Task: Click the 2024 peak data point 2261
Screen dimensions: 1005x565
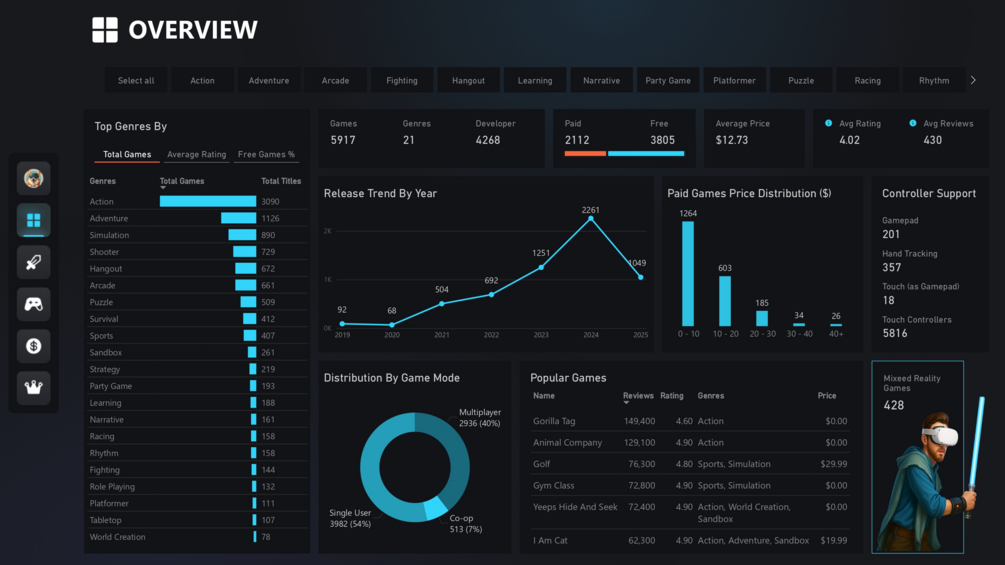Action: [x=591, y=218]
